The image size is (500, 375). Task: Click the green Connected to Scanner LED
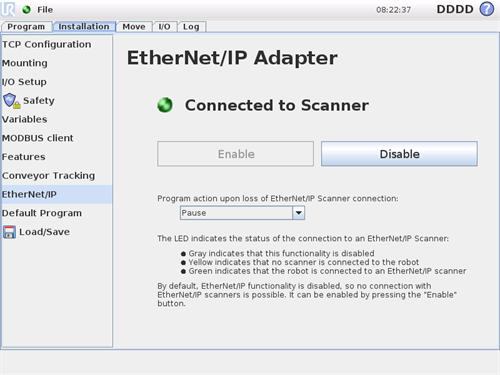(x=165, y=105)
